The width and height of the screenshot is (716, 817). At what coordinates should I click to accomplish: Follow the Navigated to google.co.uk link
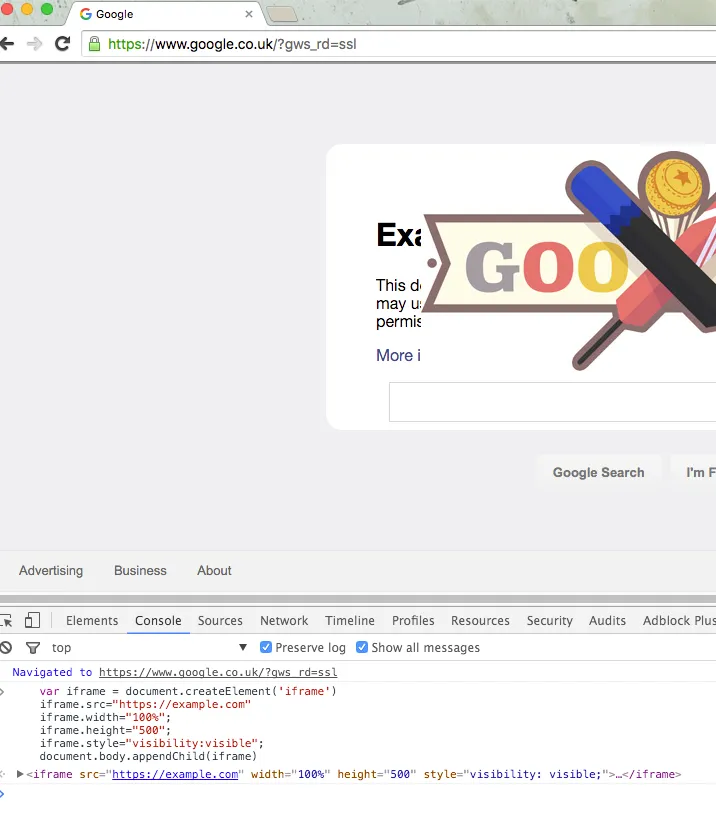point(218,672)
